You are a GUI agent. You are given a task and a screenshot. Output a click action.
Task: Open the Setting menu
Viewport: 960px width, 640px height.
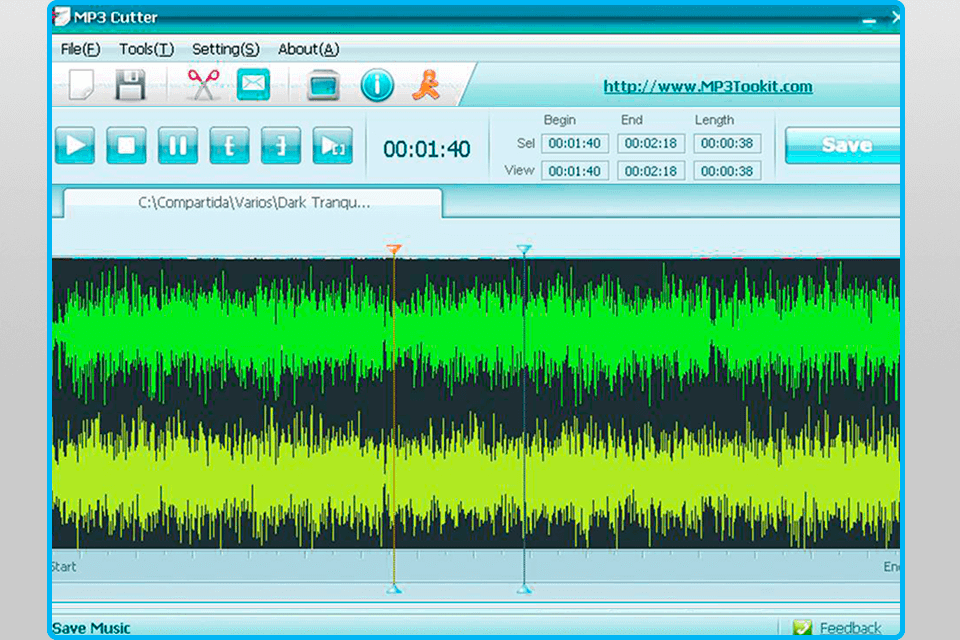[225, 49]
